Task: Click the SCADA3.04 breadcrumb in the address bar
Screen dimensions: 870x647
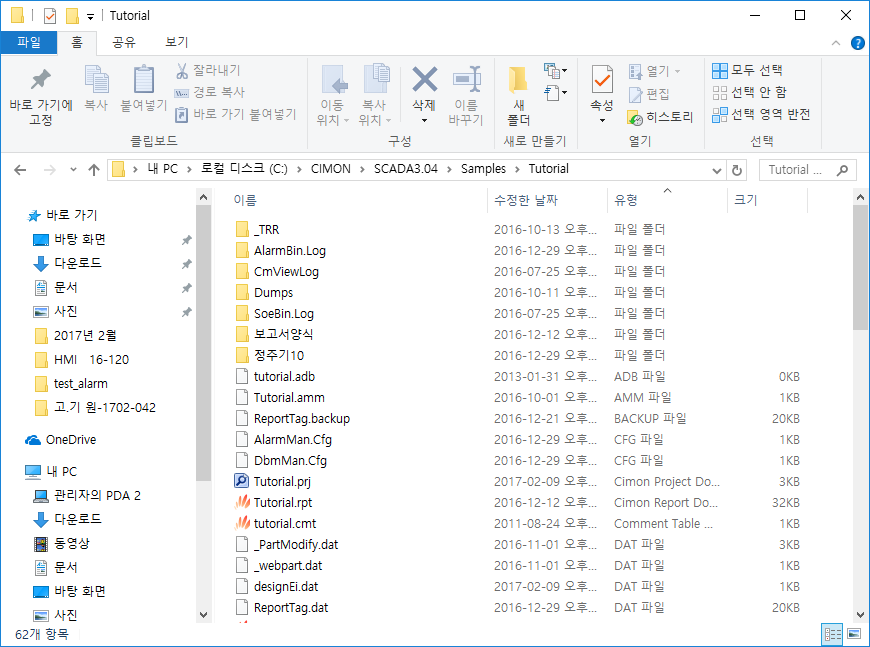Action: pos(406,170)
